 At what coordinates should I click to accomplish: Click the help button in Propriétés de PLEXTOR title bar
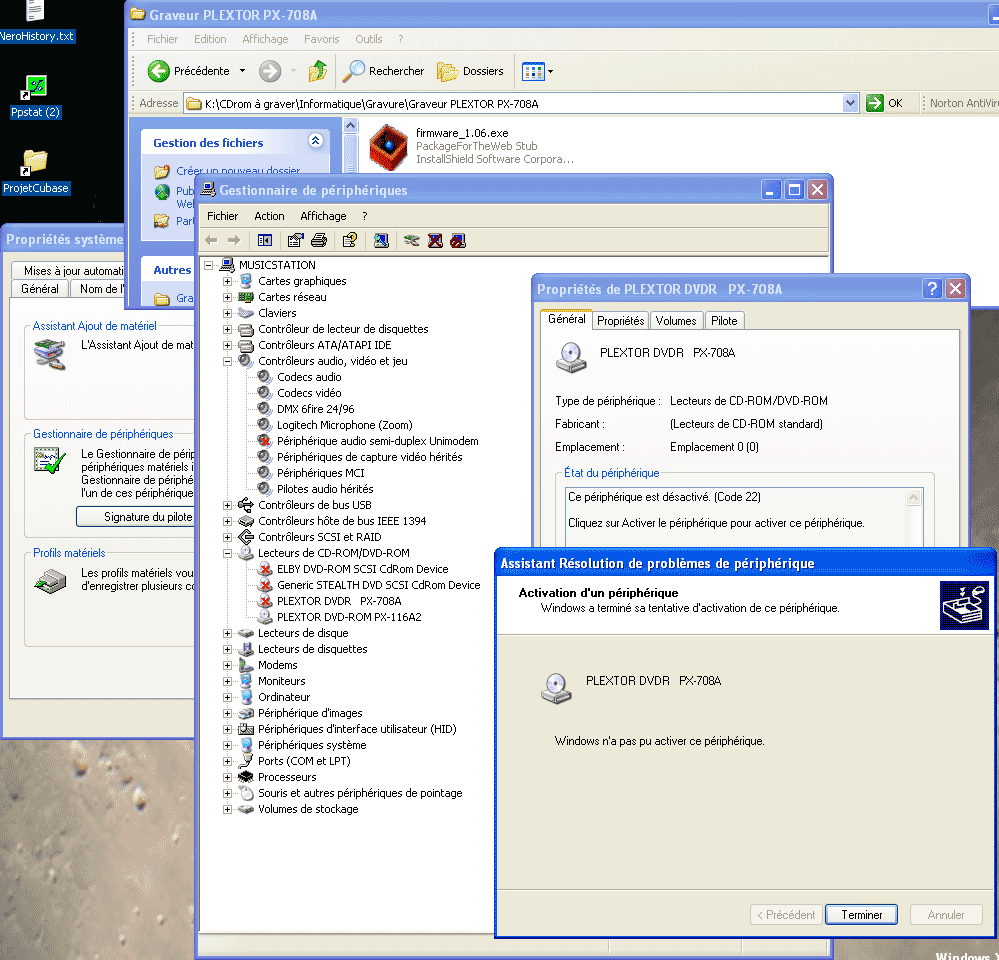(932, 289)
